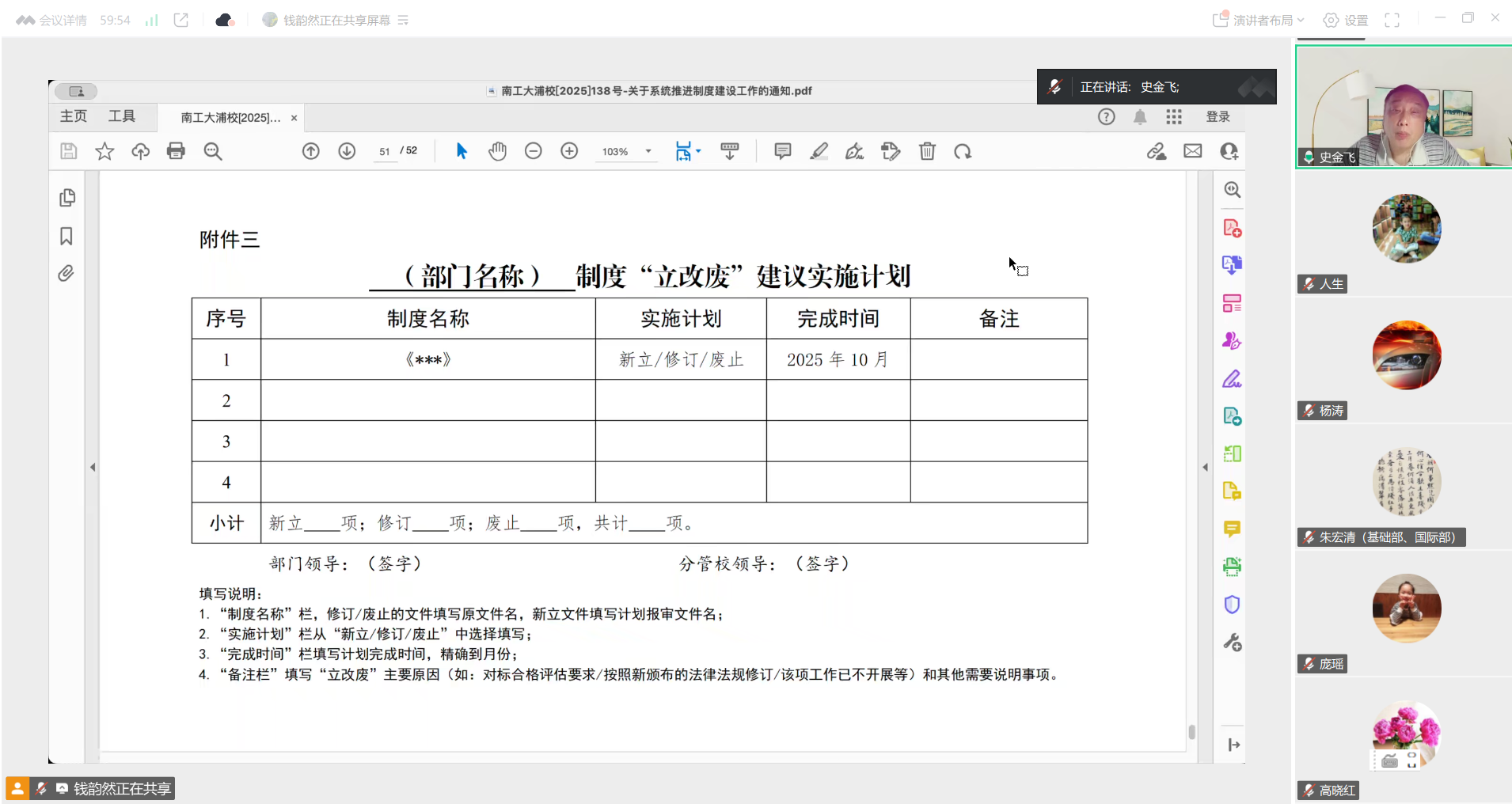The image size is (1512, 804).
Task: Open the Export PDF tool in the right pane
Action: click(1232, 265)
